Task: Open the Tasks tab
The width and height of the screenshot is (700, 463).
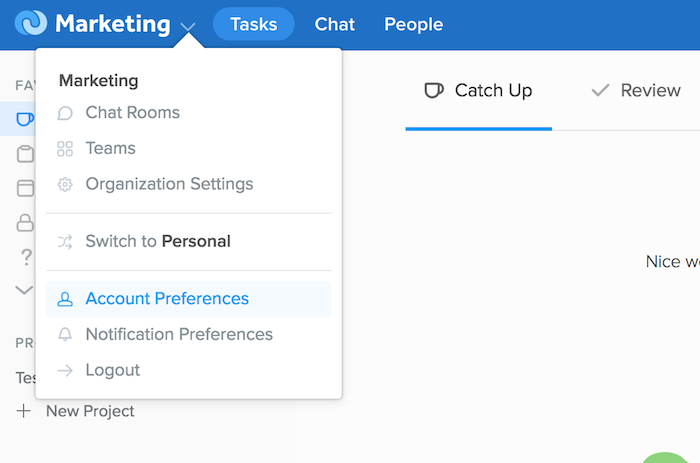Action: pos(254,24)
